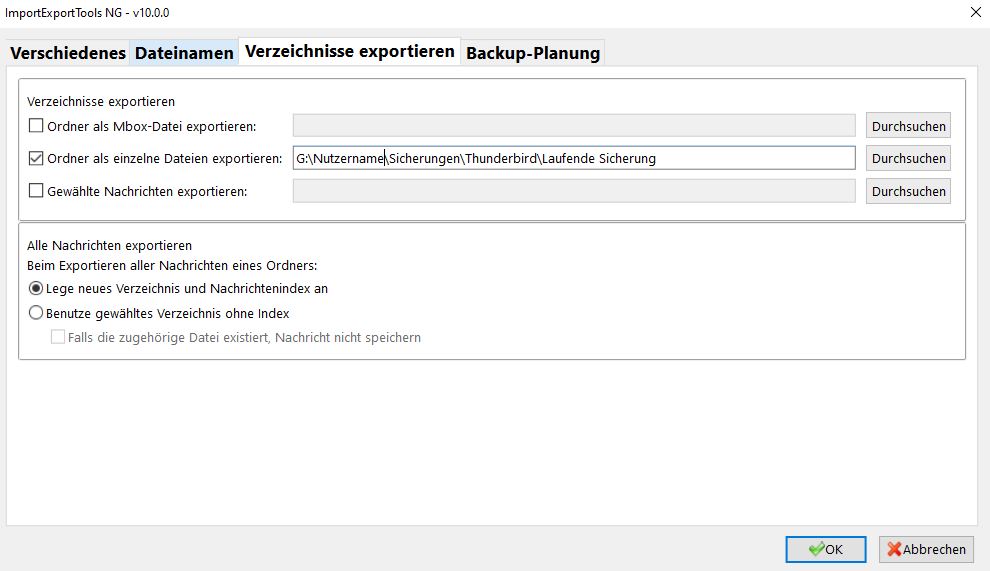Click the green checkmark icon on OK
Image resolution: width=990 pixels, height=571 pixels.
click(816, 549)
